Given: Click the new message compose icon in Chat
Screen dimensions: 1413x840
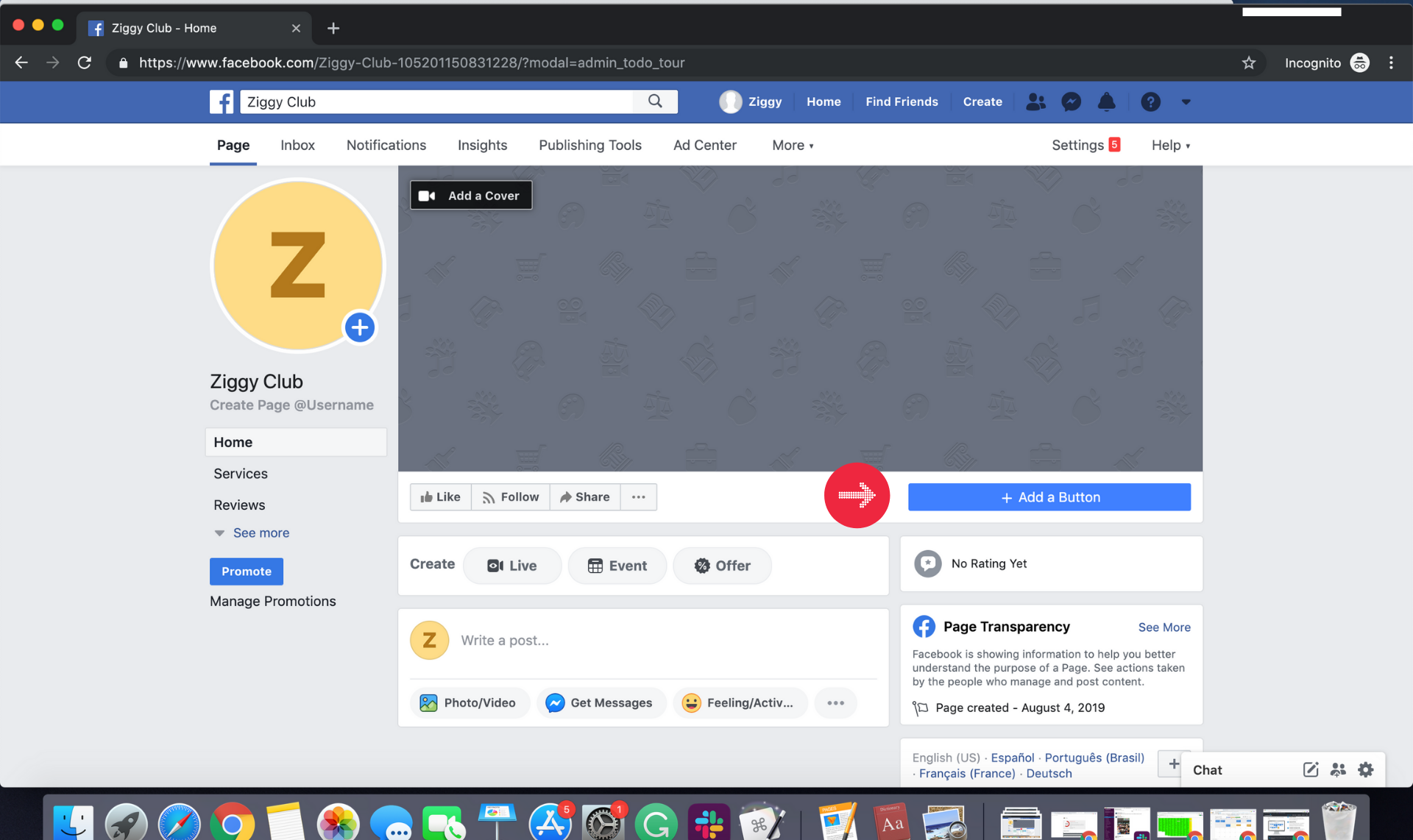Looking at the screenshot, I should pyautogui.click(x=1310, y=770).
